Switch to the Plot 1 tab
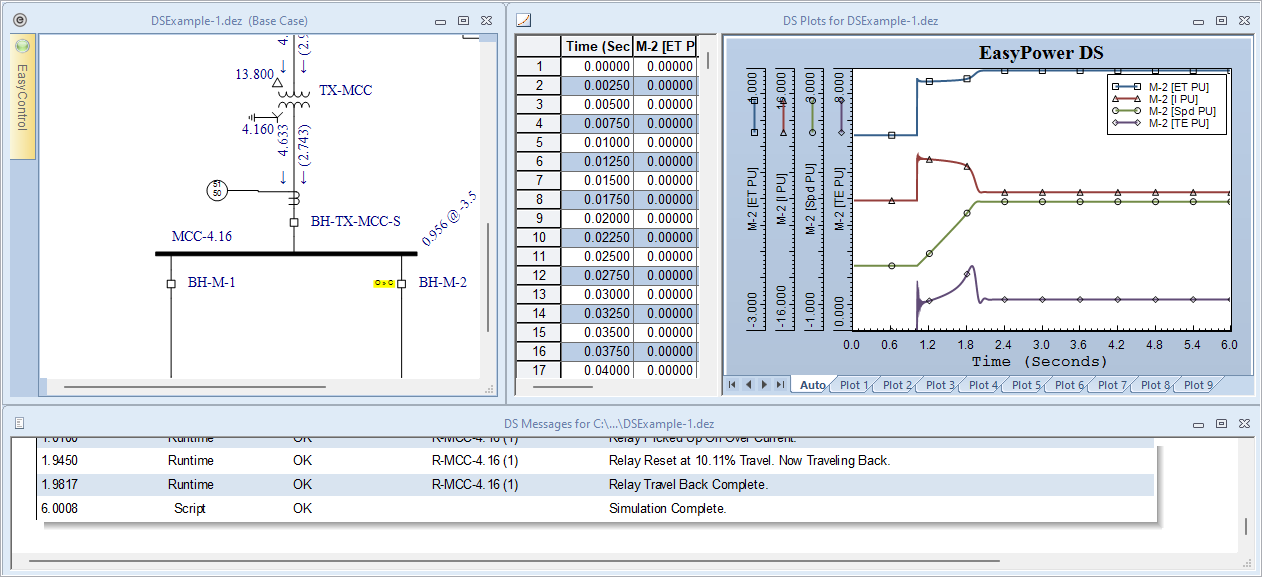 pyautogui.click(x=855, y=385)
